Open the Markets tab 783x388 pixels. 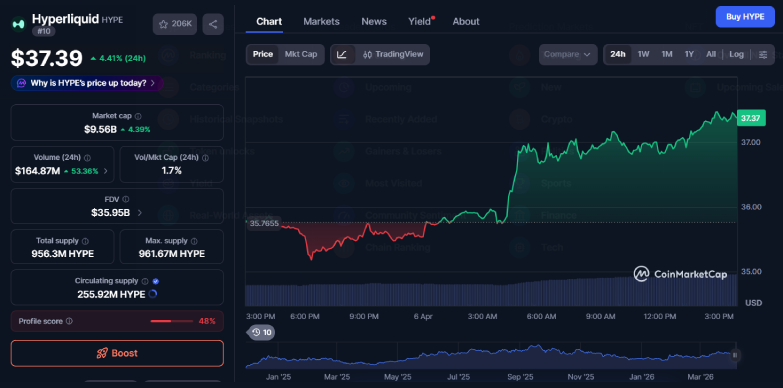point(322,21)
